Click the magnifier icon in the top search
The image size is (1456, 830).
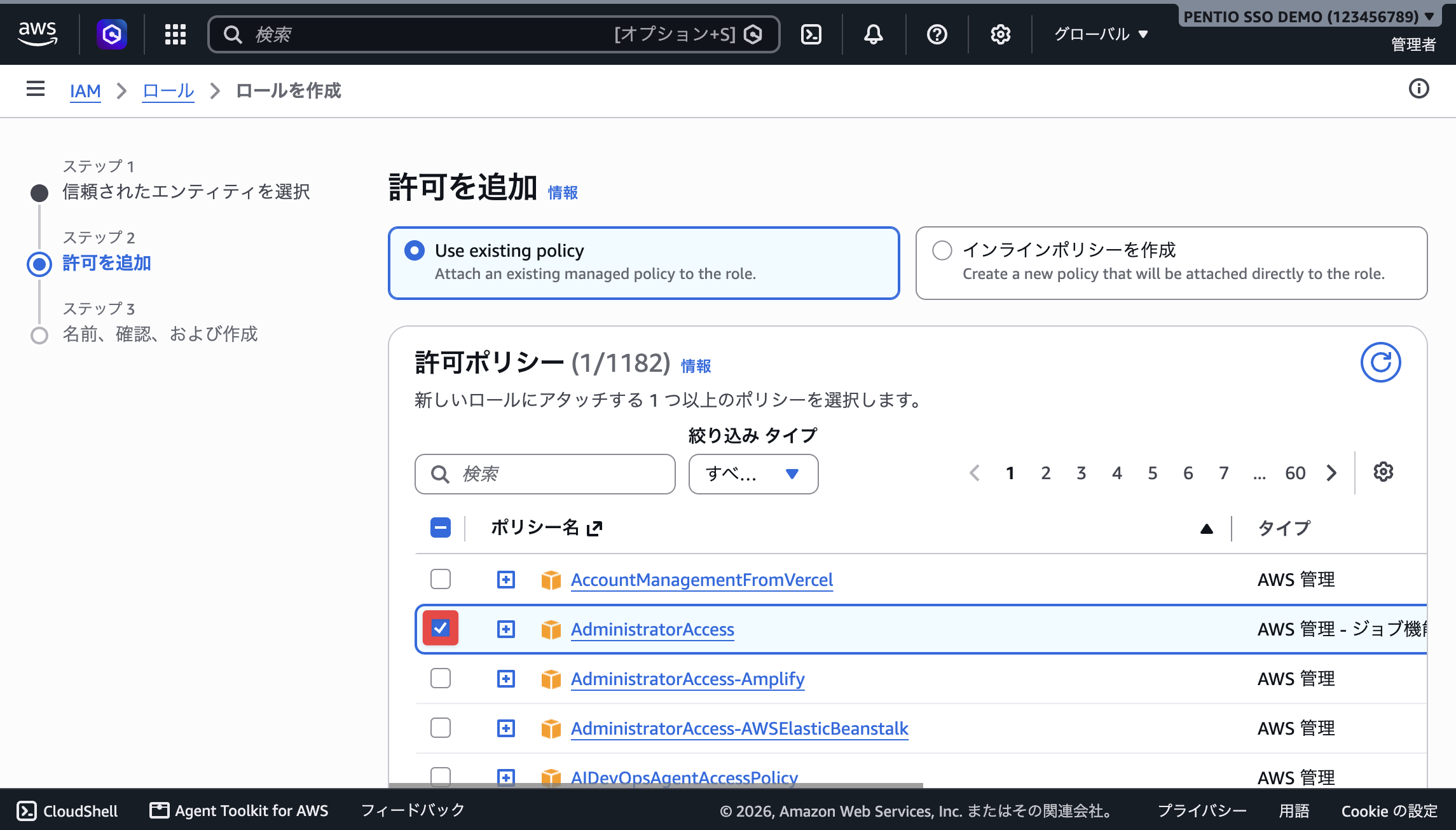pyautogui.click(x=233, y=34)
